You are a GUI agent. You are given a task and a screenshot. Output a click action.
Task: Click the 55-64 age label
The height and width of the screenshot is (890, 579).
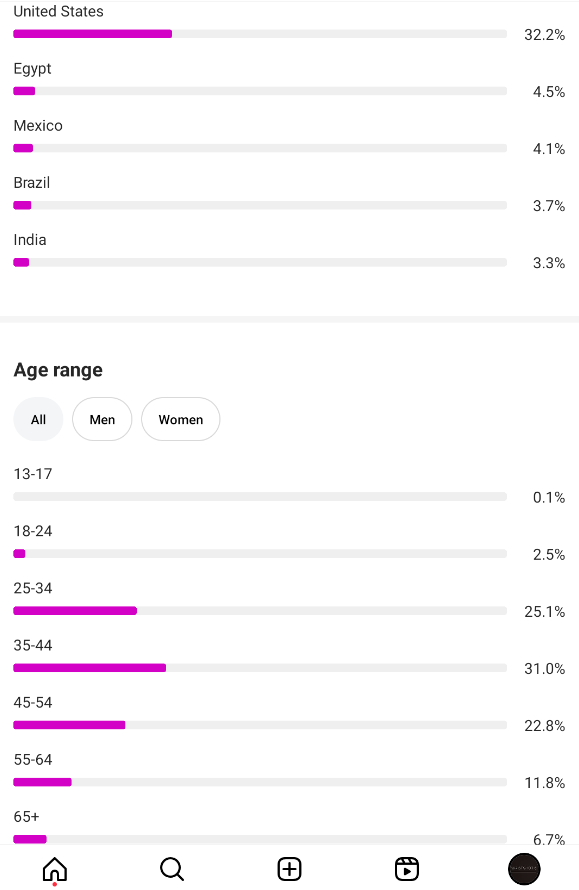point(33,759)
